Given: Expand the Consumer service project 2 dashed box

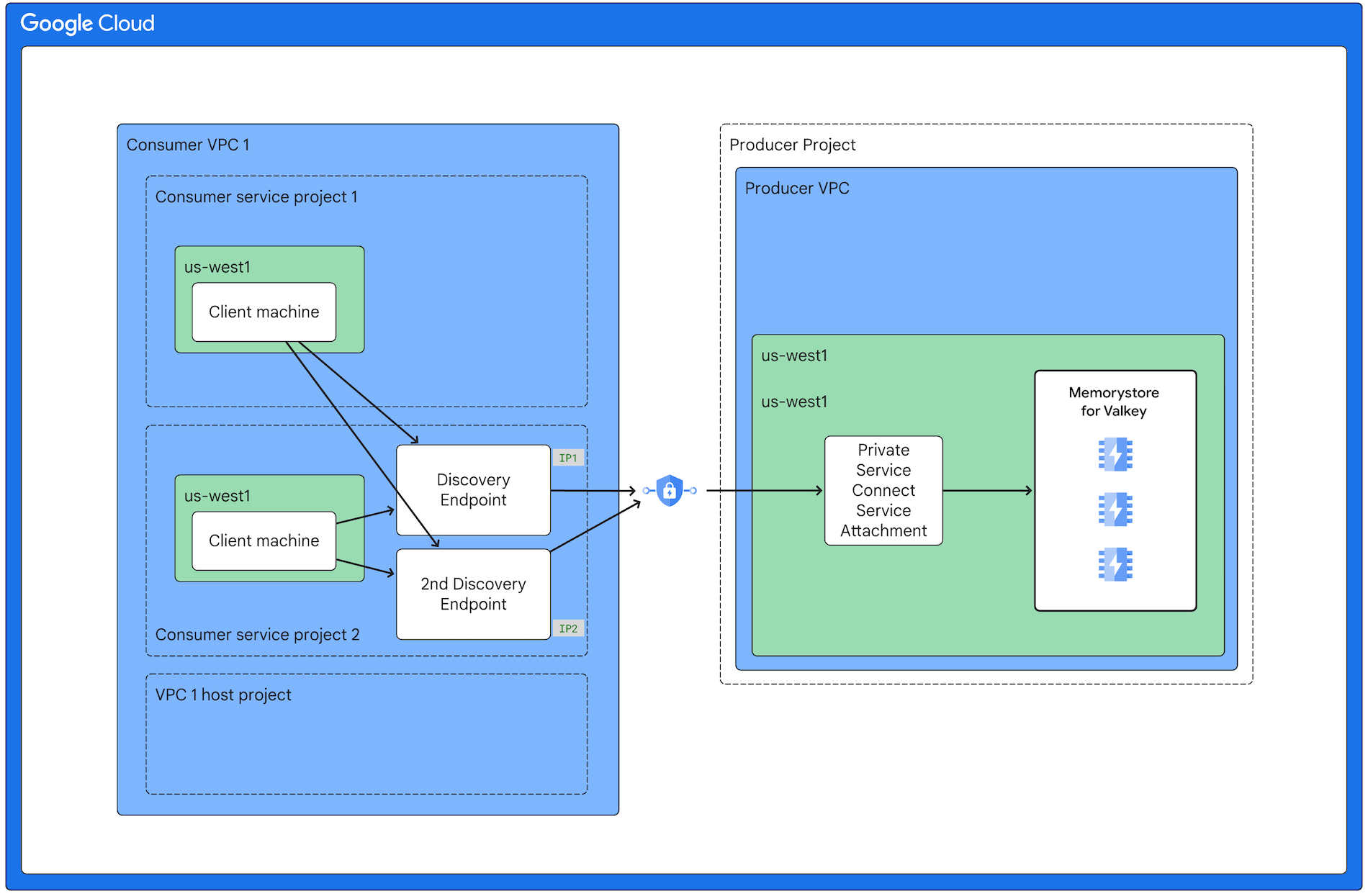Looking at the screenshot, I should coord(258,634).
